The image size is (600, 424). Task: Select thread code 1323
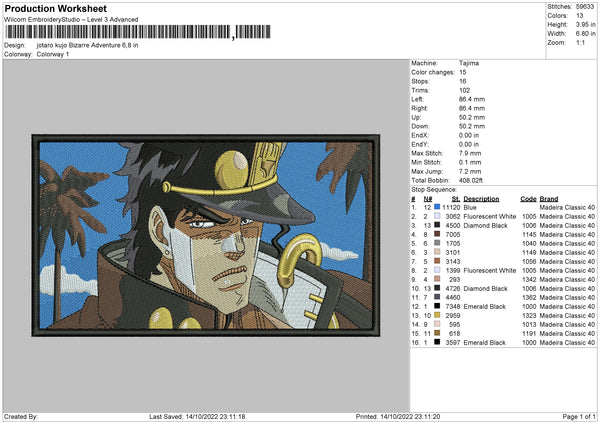coord(529,315)
